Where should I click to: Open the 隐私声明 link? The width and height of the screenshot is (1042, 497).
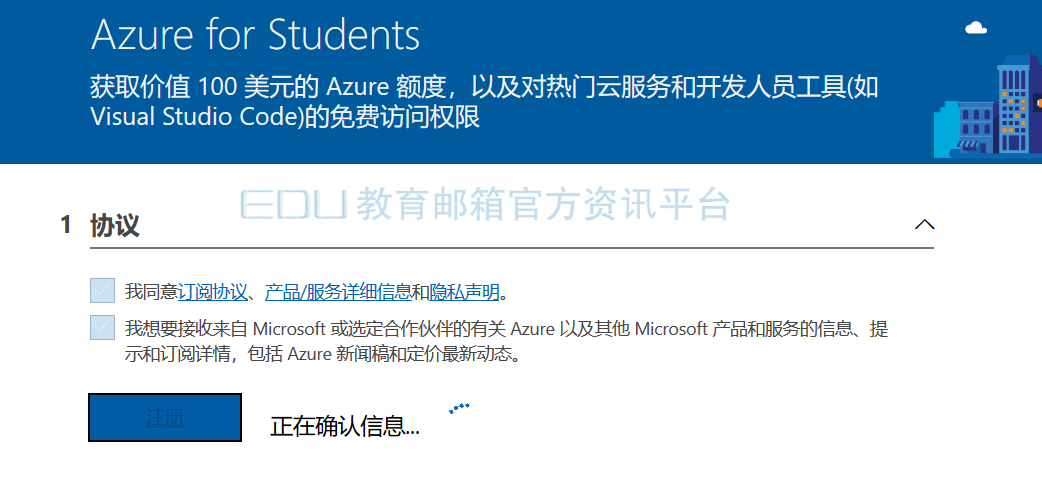[x=464, y=292]
